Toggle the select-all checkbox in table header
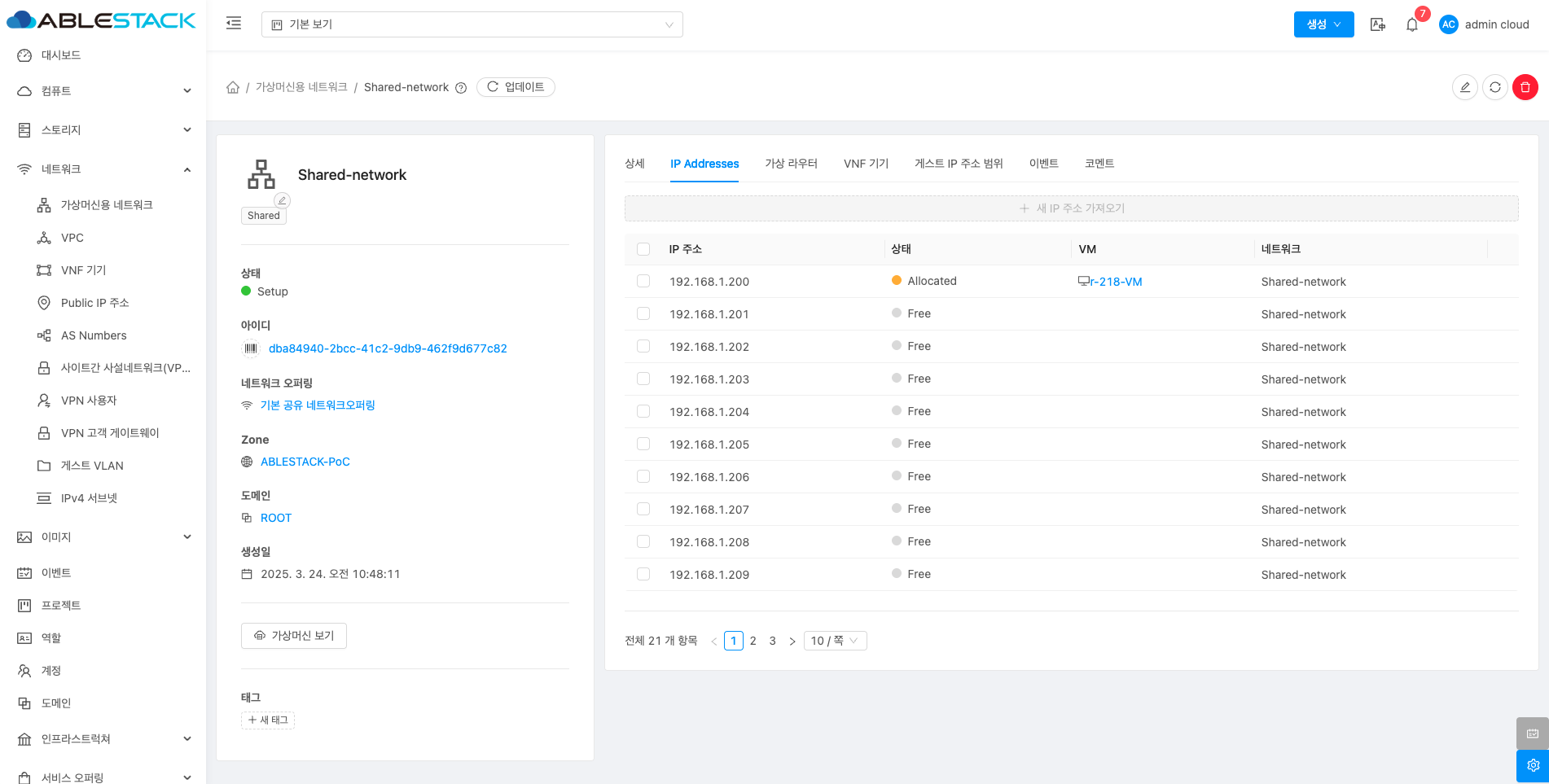 643,249
